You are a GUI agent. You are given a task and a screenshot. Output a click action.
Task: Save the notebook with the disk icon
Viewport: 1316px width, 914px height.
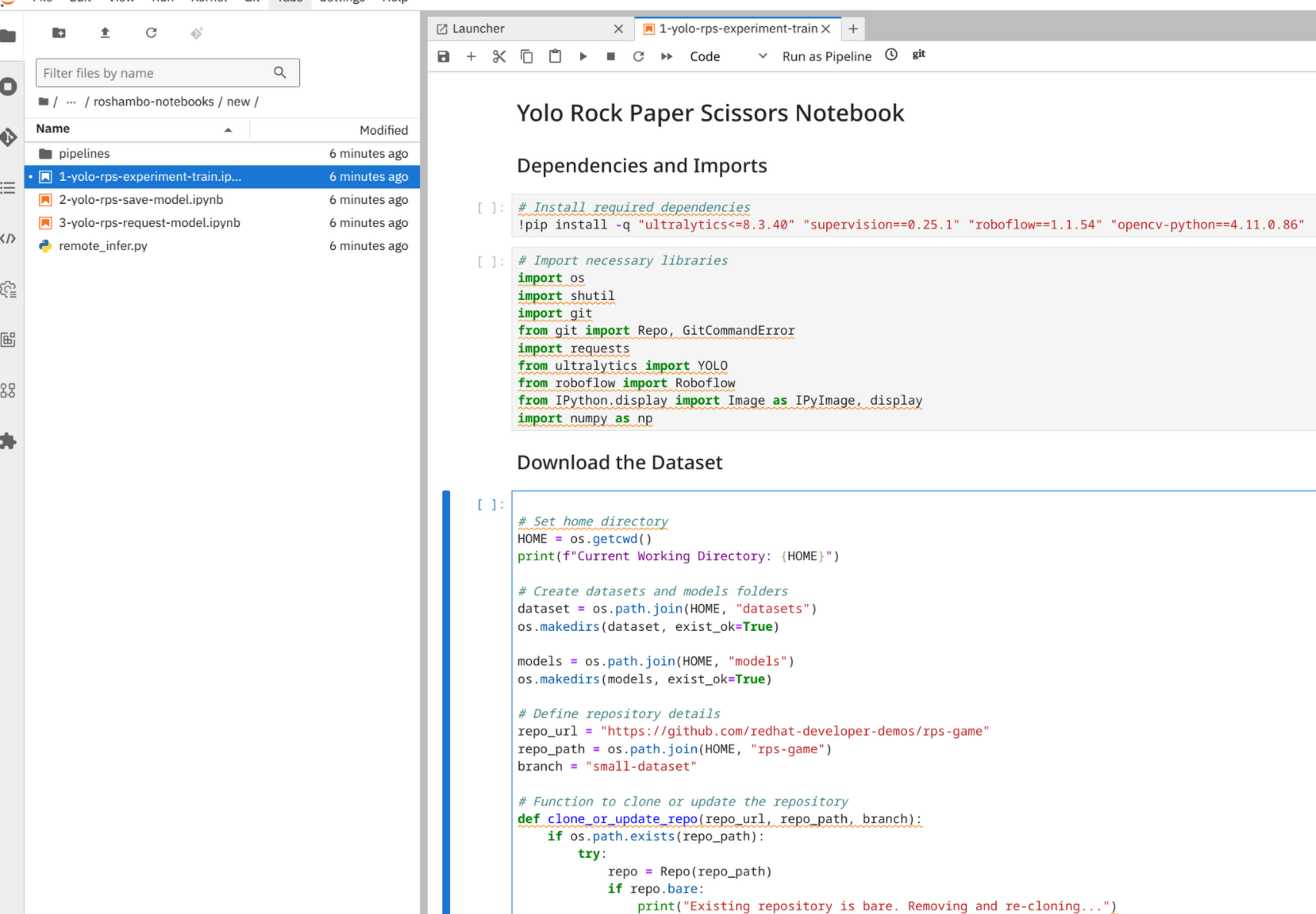click(x=444, y=56)
